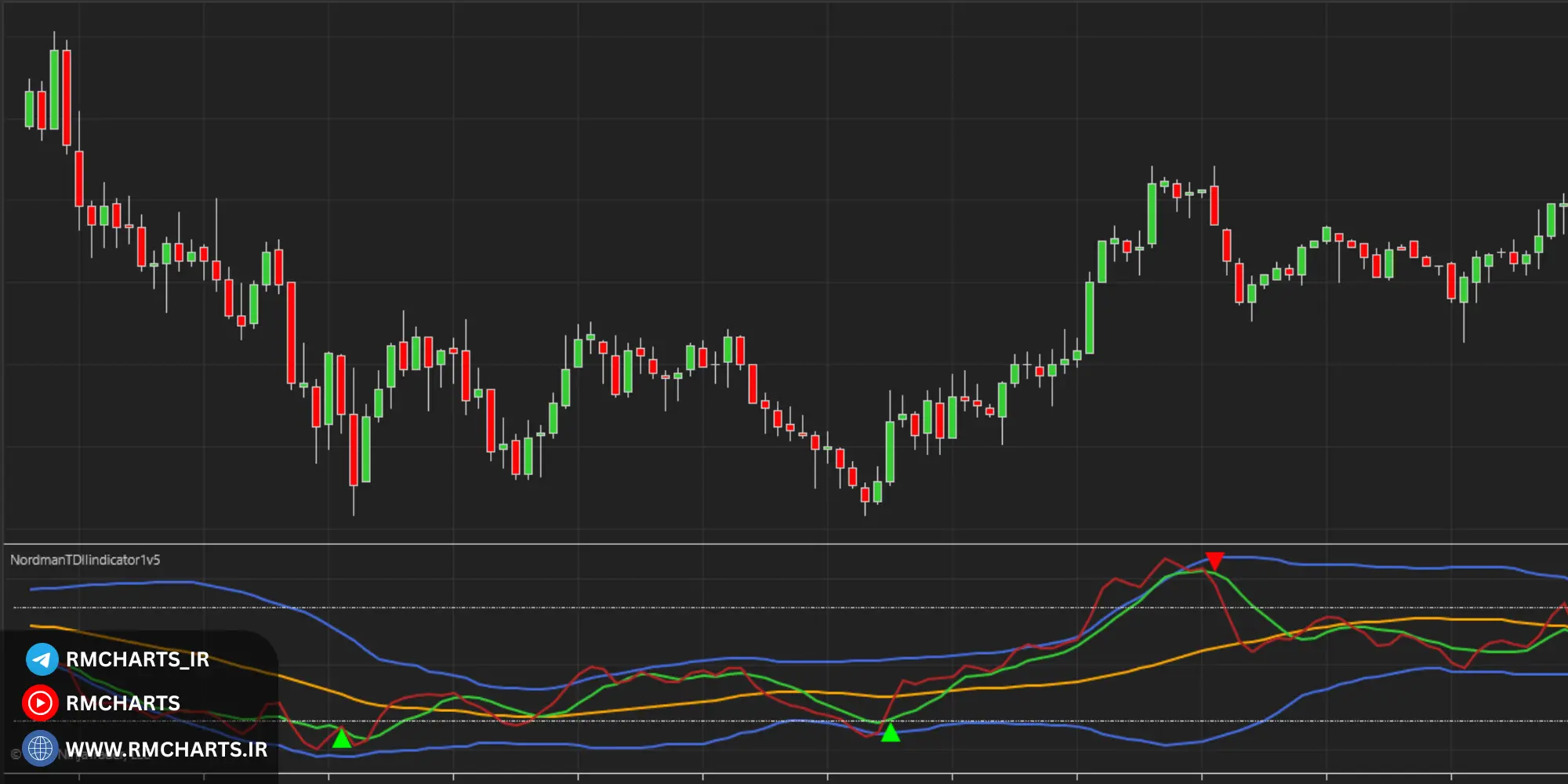Click the red YouTube play icon
The height and width of the screenshot is (784, 1568).
click(40, 703)
